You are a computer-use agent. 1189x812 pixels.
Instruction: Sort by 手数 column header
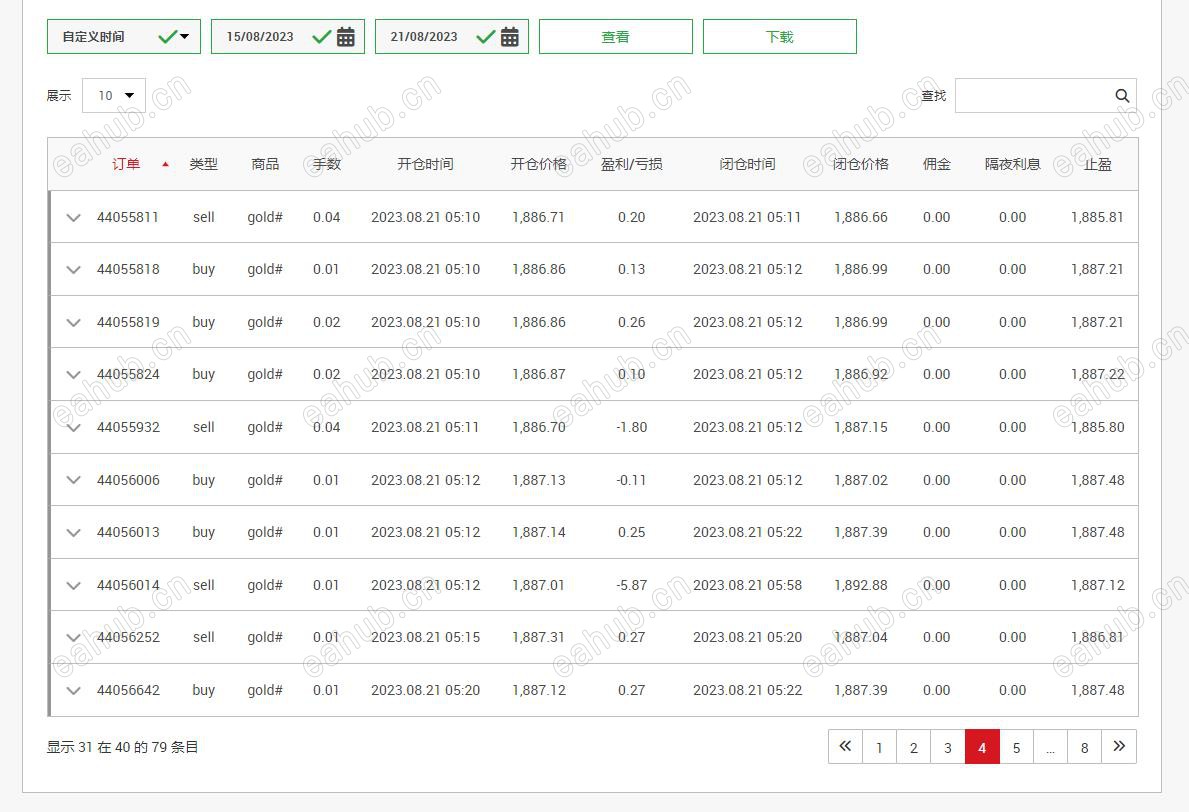[327, 164]
